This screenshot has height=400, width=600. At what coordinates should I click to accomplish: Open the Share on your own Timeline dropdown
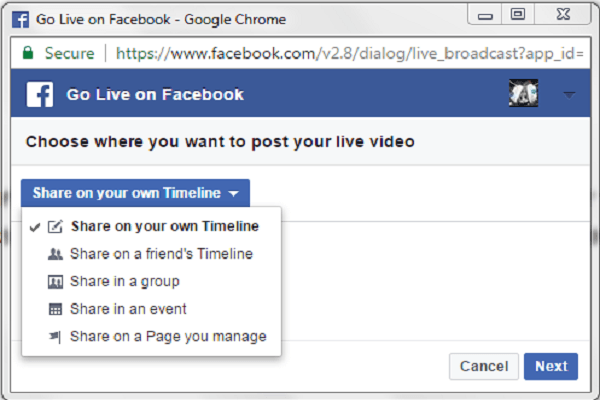[135, 193]
